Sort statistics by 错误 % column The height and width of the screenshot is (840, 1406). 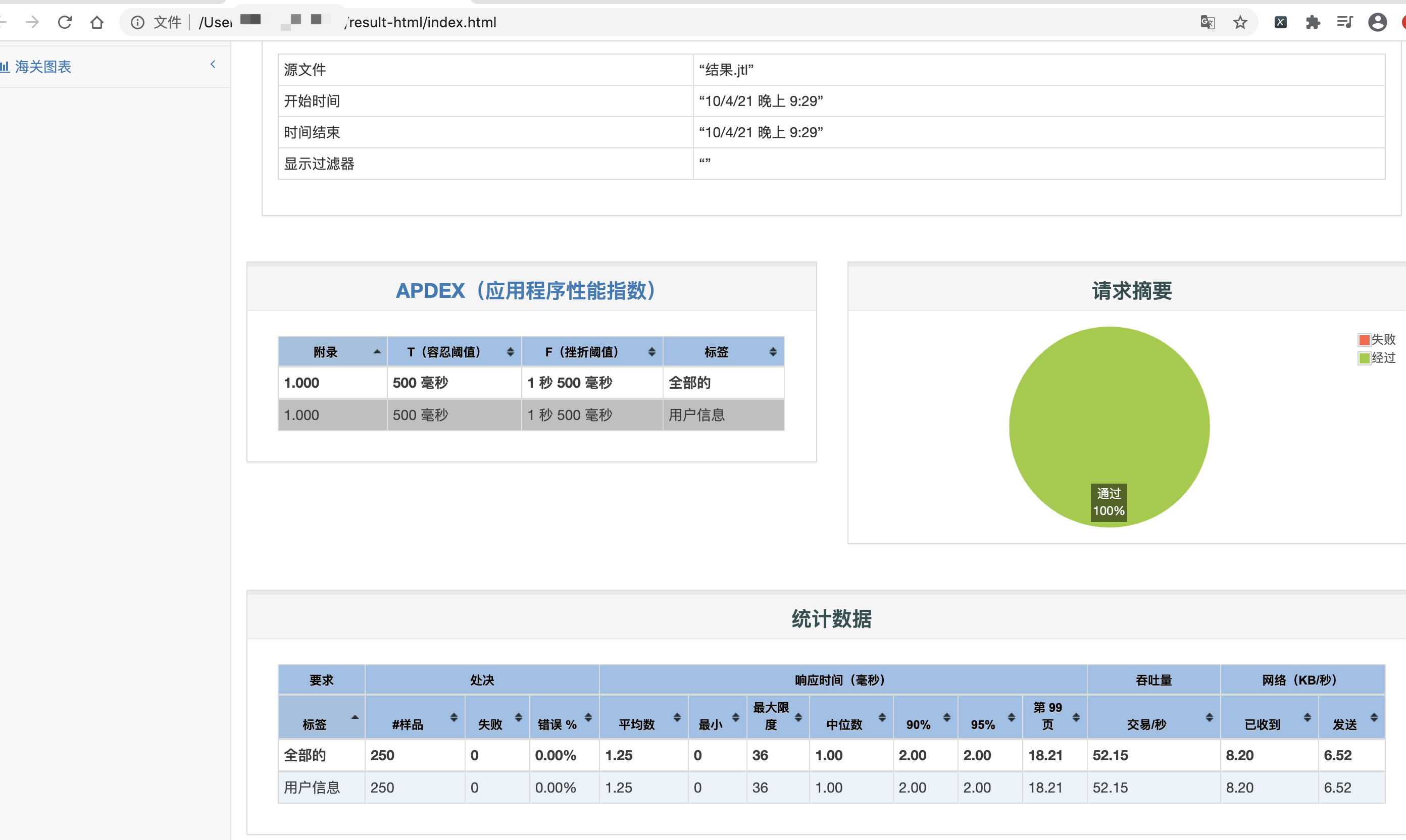tap(564, 717)
